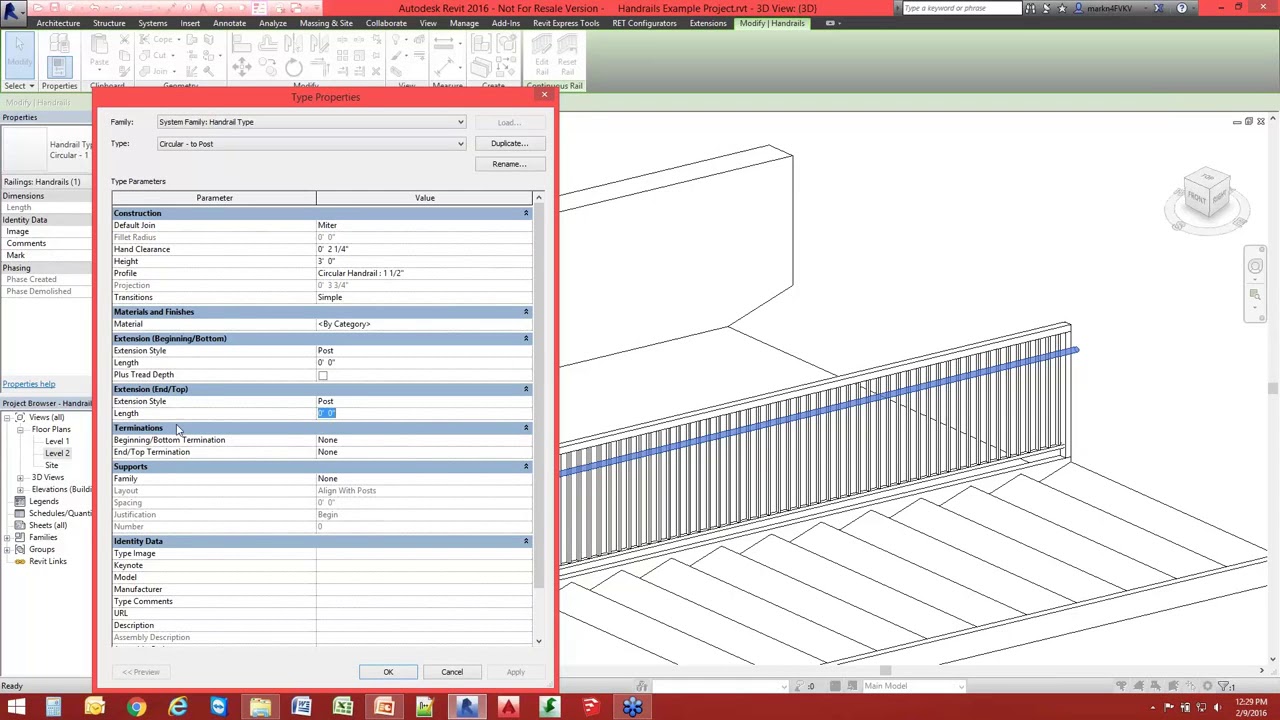Click Cancel in Type Properties dialog
Viewport: 1280px width, 720px height.
[452, 672]
